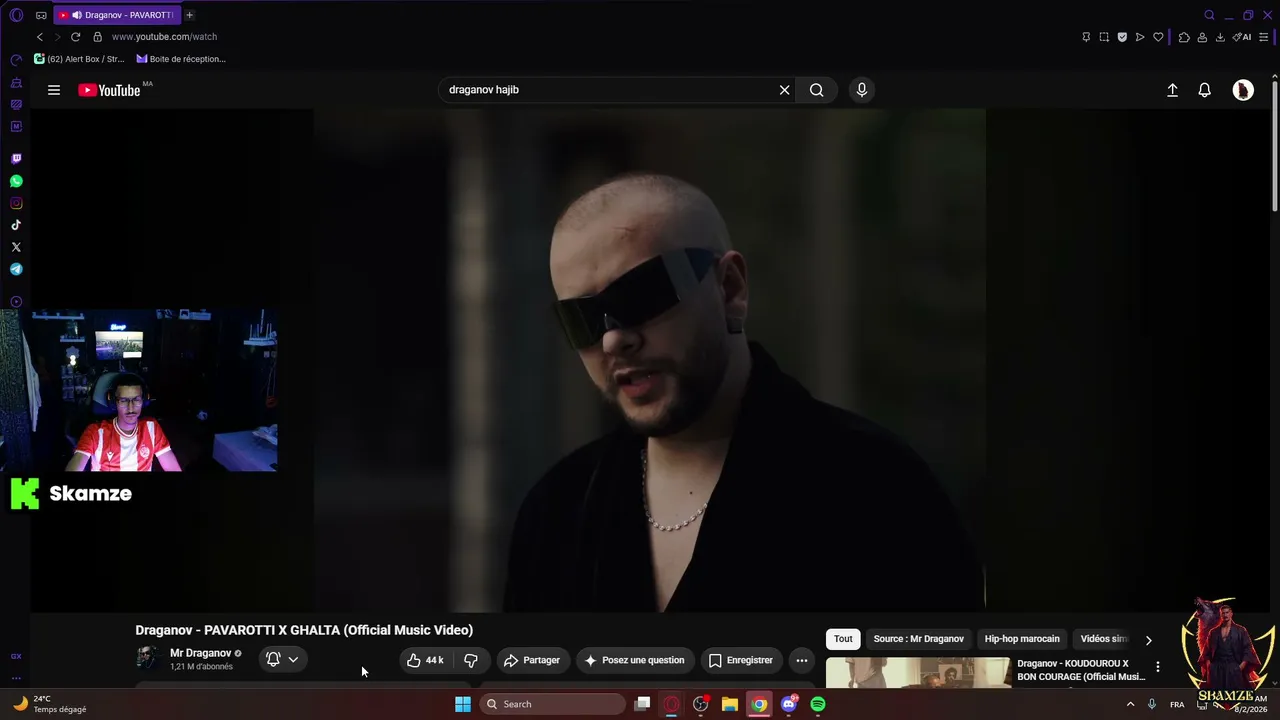The width and height of the screenshot is (1280, 720).
Task: Start voice search with the microphone
Action: tap(862, 90)
